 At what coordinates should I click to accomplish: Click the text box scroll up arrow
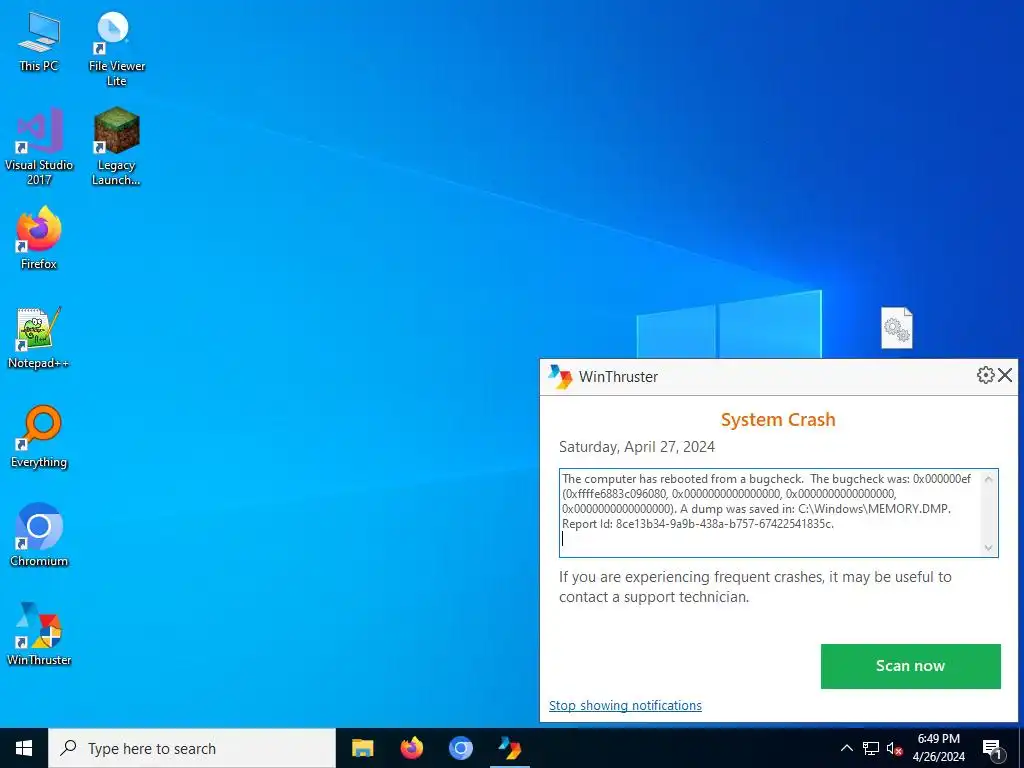(989, 479)
